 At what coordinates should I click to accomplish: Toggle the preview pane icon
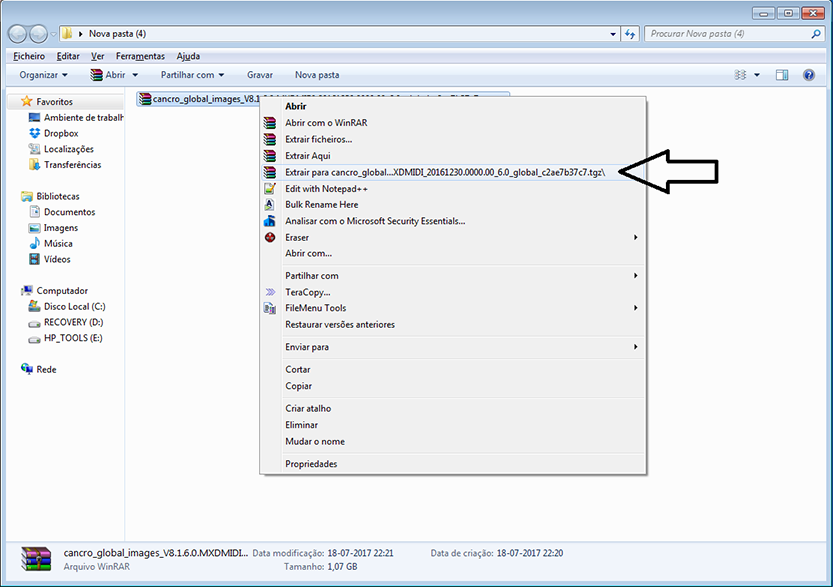click(782, 75)
